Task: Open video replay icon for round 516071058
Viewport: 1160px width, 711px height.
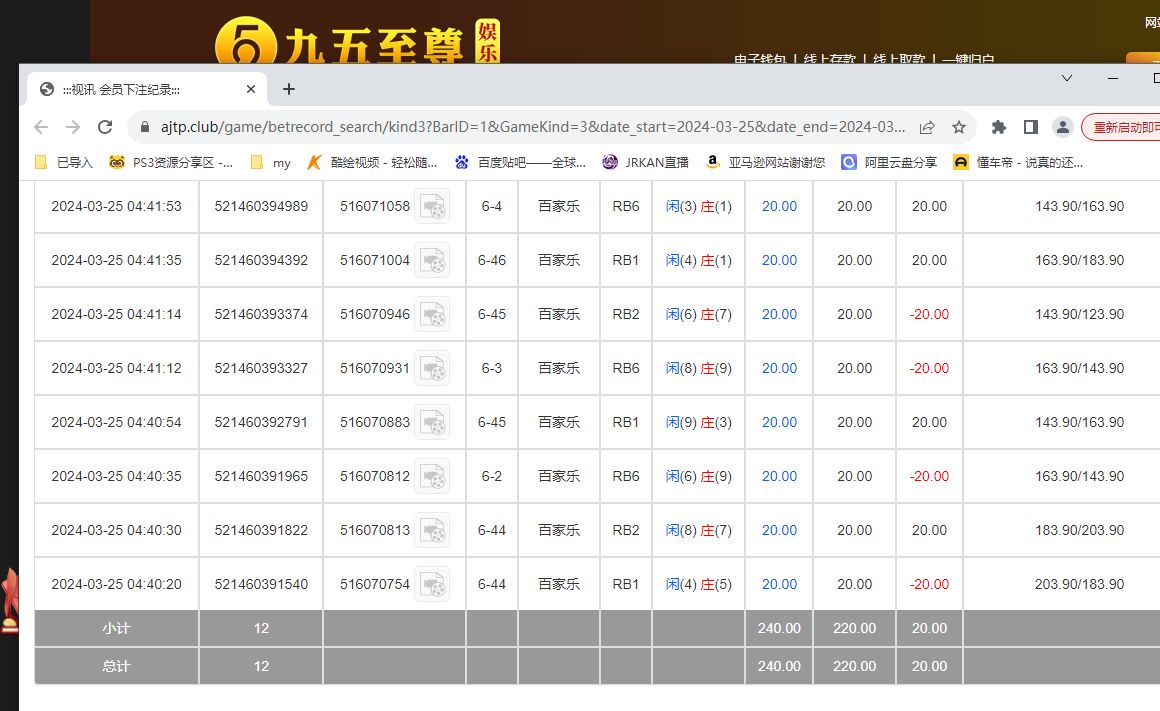Action: [432, 206]
